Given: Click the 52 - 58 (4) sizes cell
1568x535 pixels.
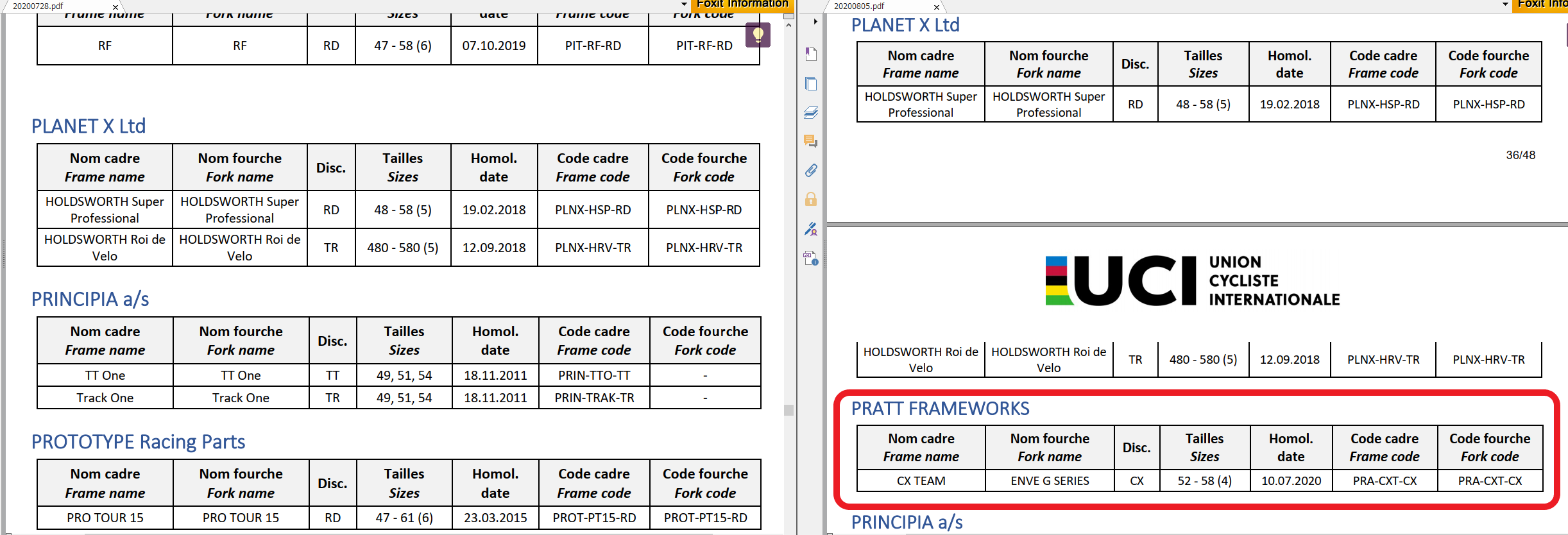Looking at the screenshot, I should tap(1205, 480).
